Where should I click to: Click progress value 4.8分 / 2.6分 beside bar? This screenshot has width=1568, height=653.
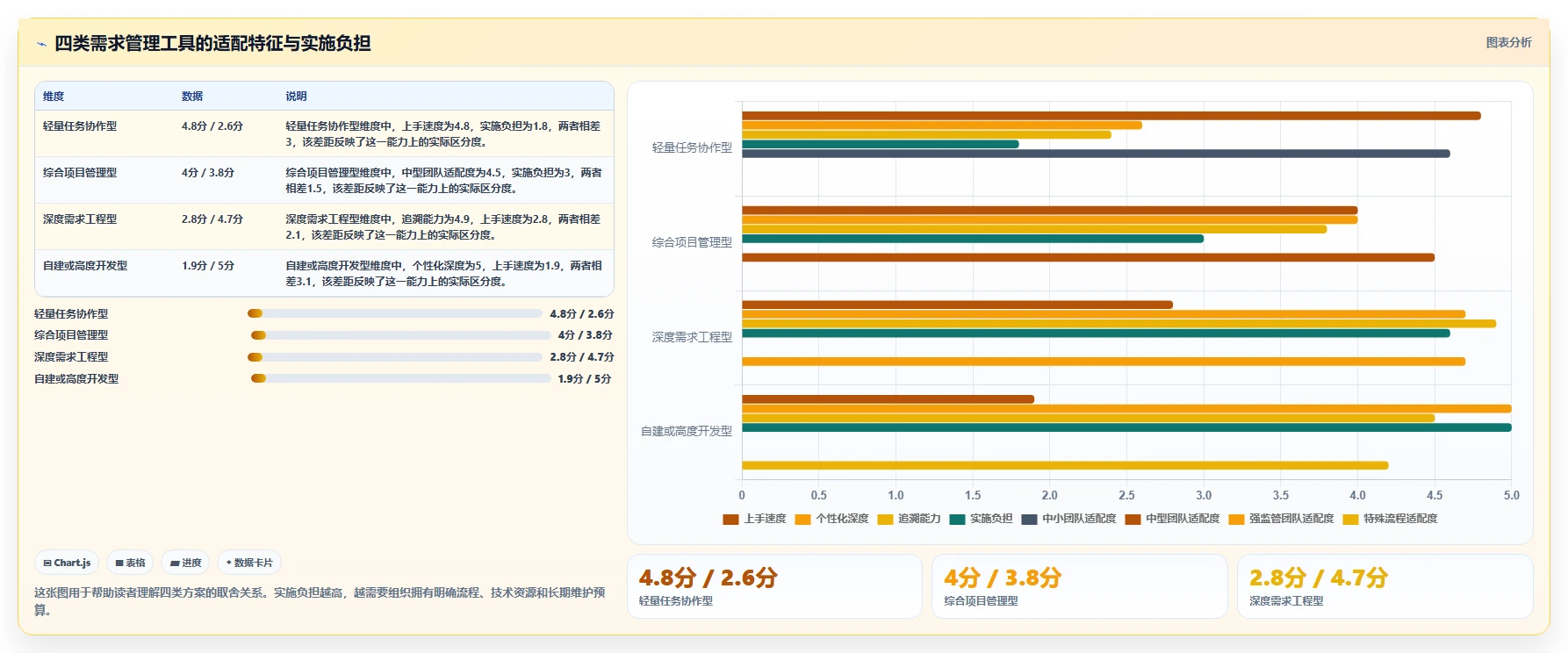click(x=582, y=313)
